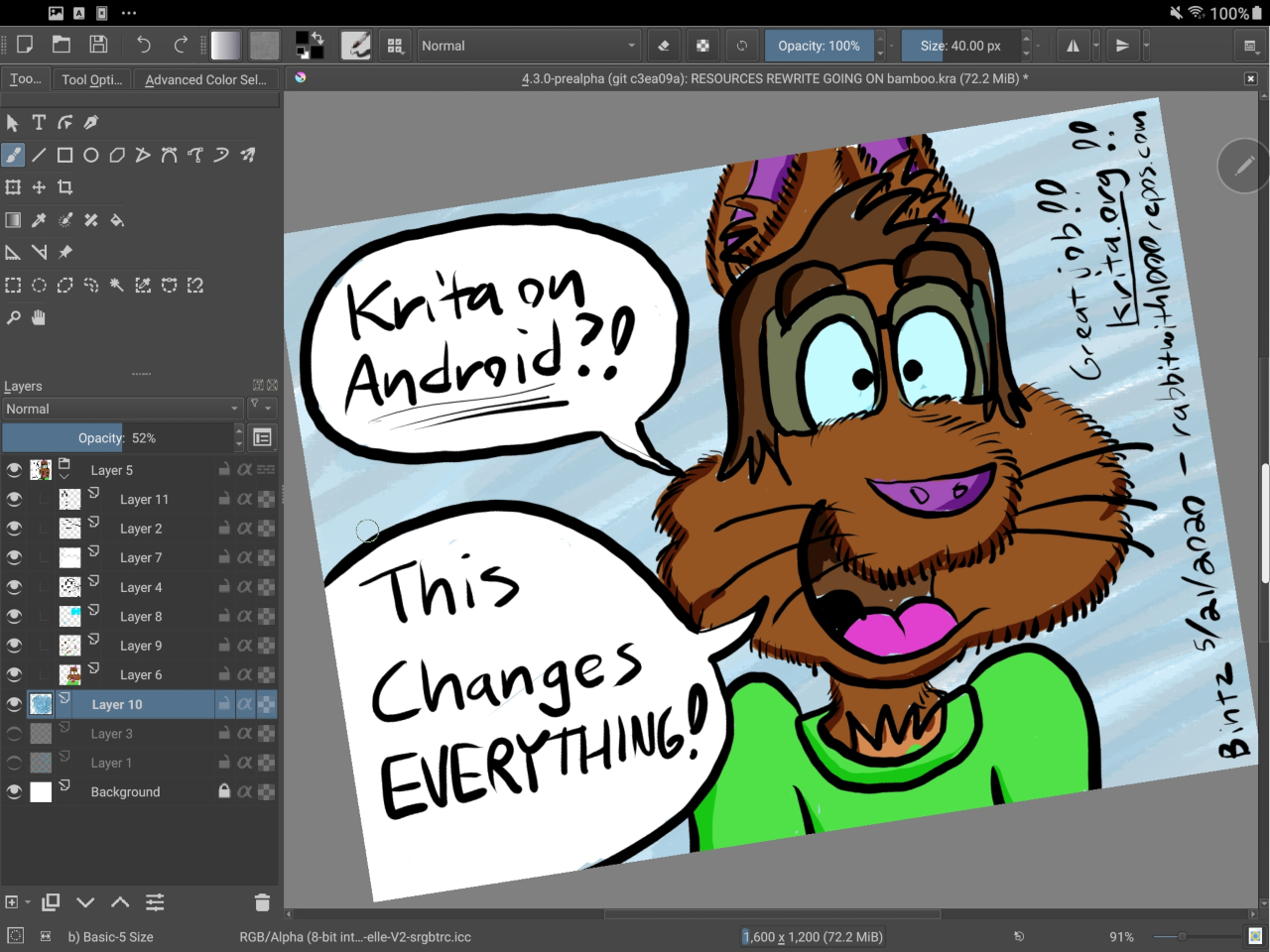Enable vertical mirror tool
This screenshot has height=952, width=1270.
1122,46
